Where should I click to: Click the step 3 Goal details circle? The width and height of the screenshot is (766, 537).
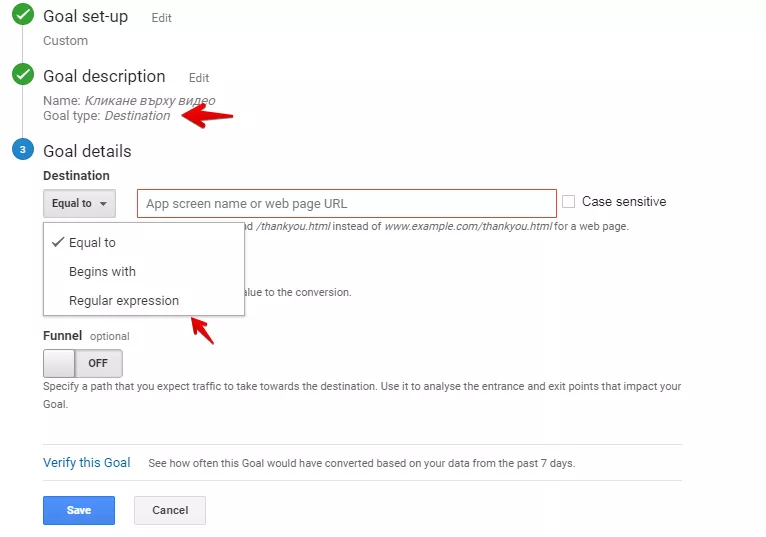pyautogui.click(x=23, y=150)
